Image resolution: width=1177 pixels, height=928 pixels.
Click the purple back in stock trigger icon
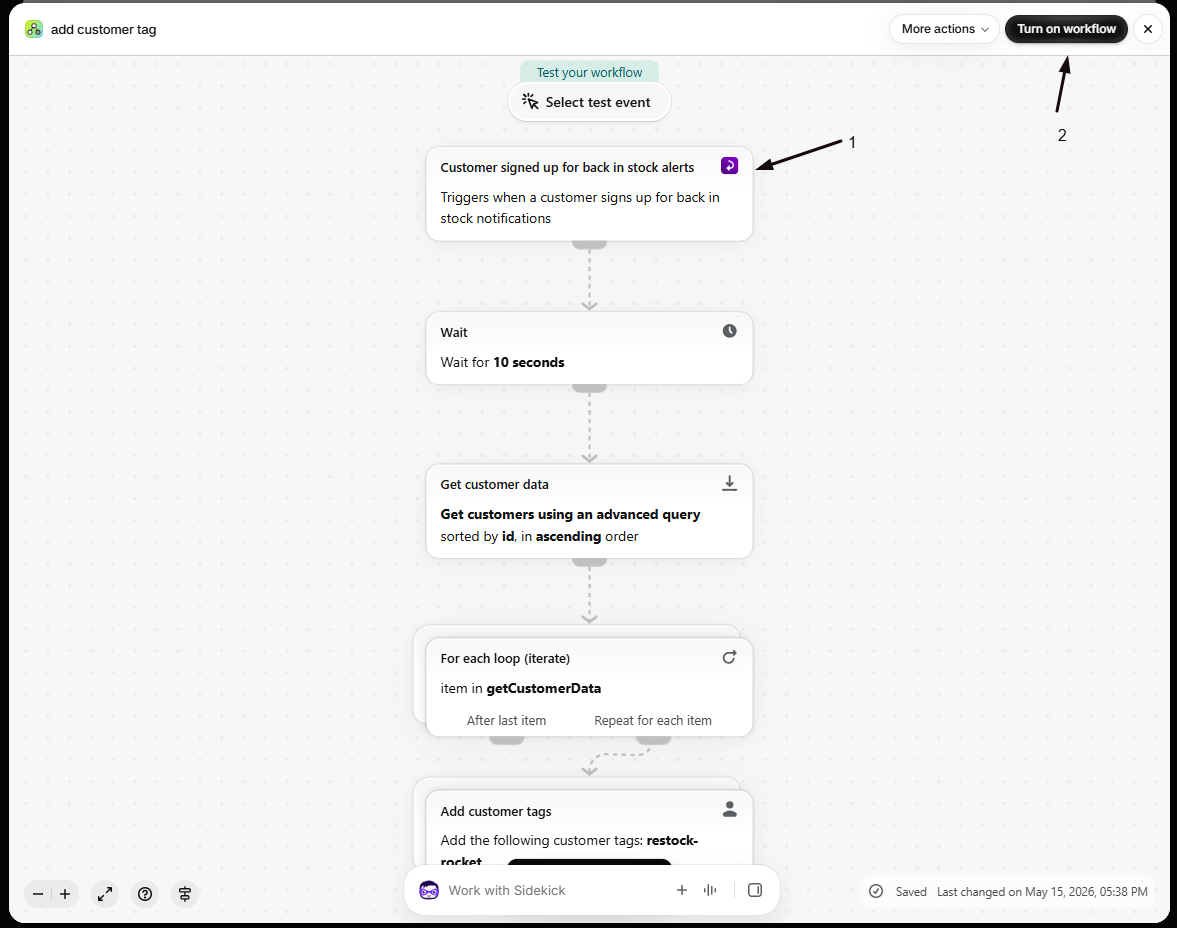pos(729,166)
